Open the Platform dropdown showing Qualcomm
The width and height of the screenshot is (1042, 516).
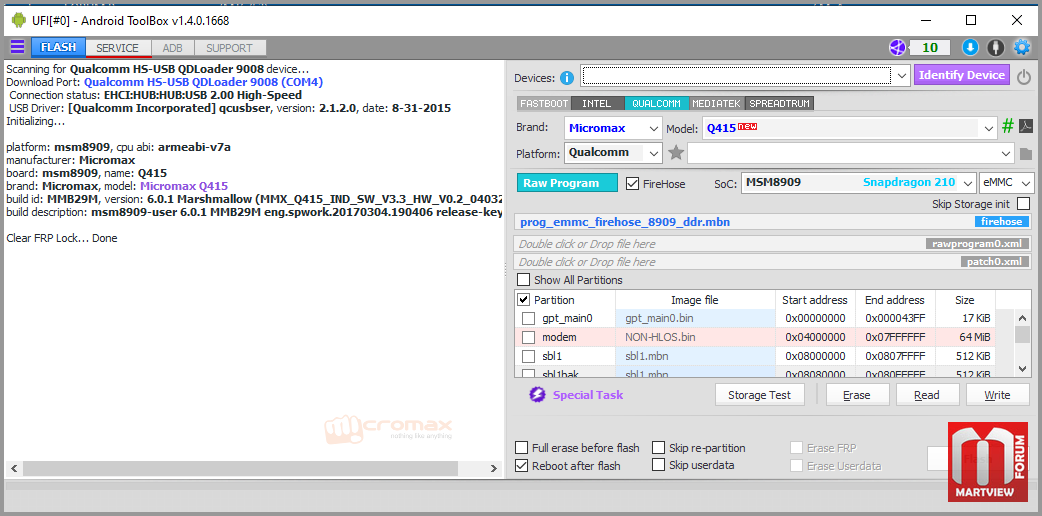coord(613,153)
